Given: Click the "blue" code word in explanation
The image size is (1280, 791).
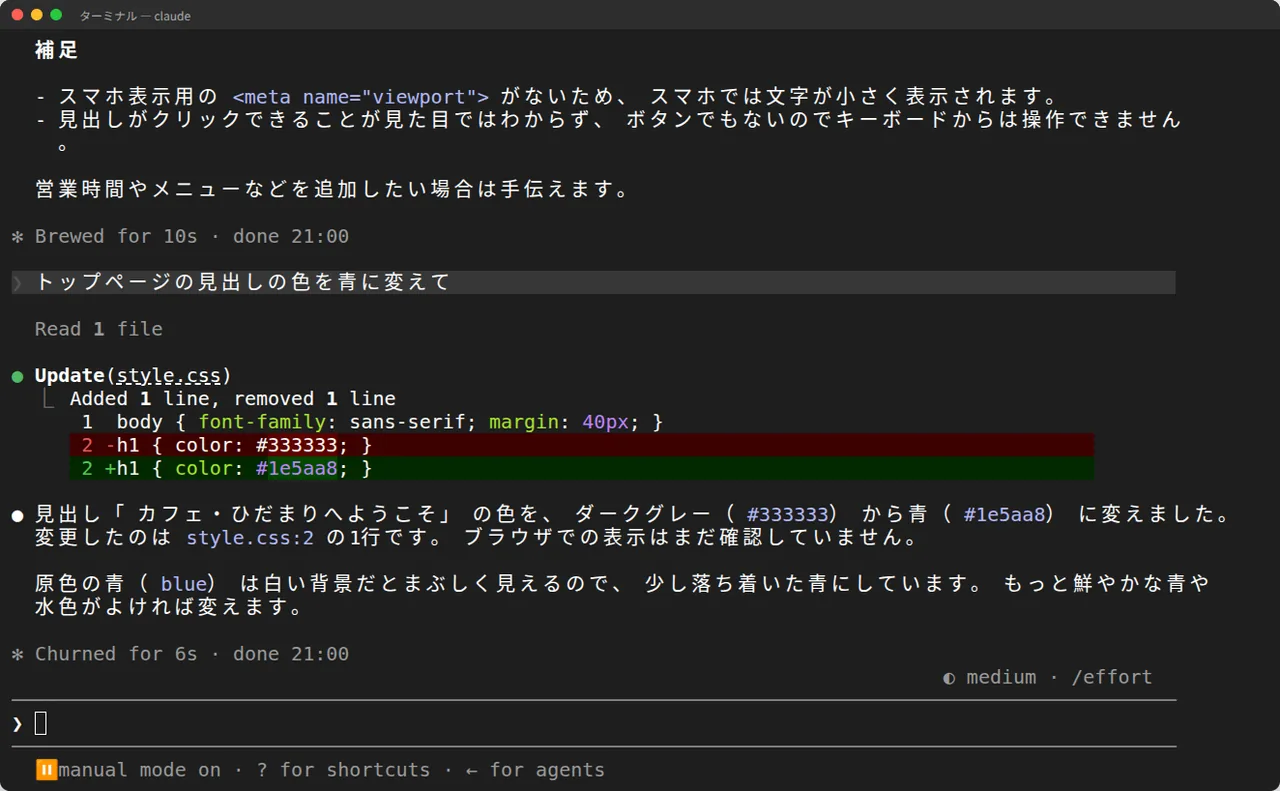Looking at the screenshot, I should tap(184, 584).
